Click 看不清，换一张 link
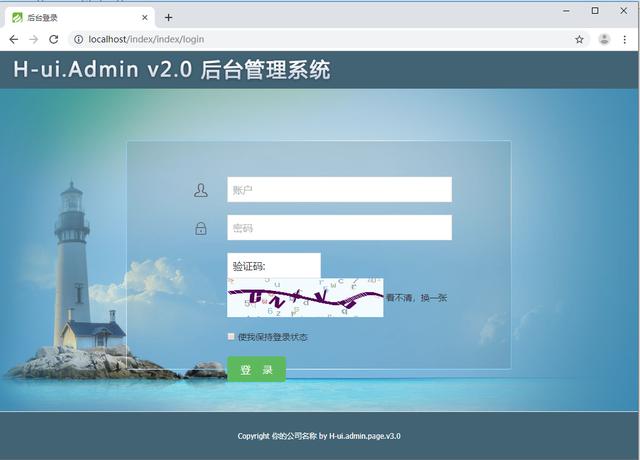640x460 pixels. (x=416, y=298)
